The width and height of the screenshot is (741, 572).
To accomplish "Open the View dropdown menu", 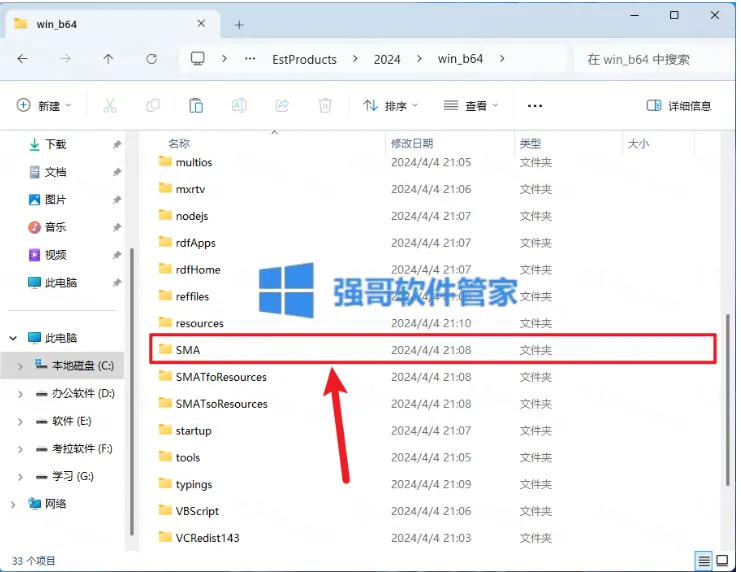I will click(x=471, y=105).
